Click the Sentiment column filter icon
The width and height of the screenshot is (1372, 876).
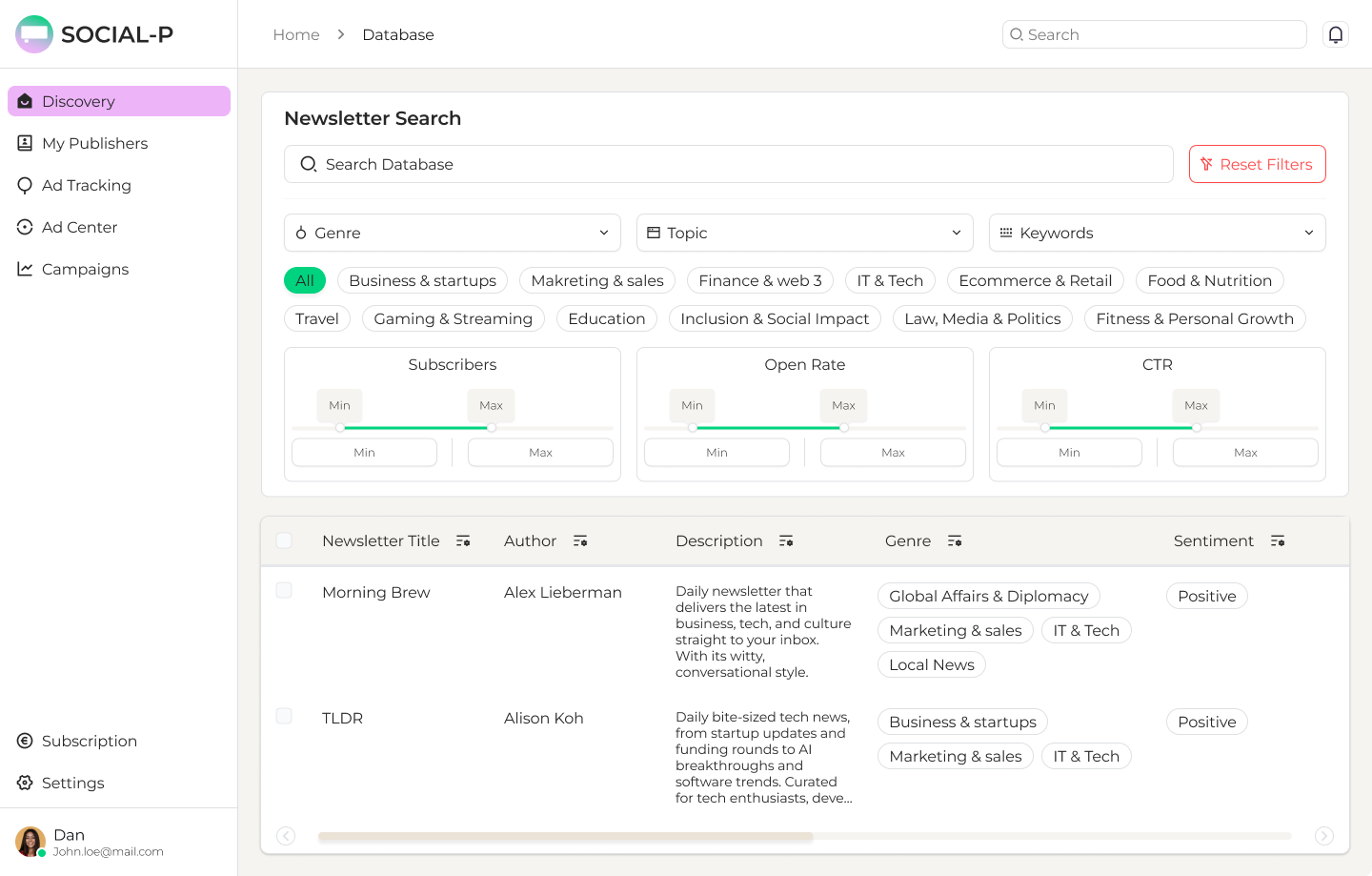coord(1278,540)
